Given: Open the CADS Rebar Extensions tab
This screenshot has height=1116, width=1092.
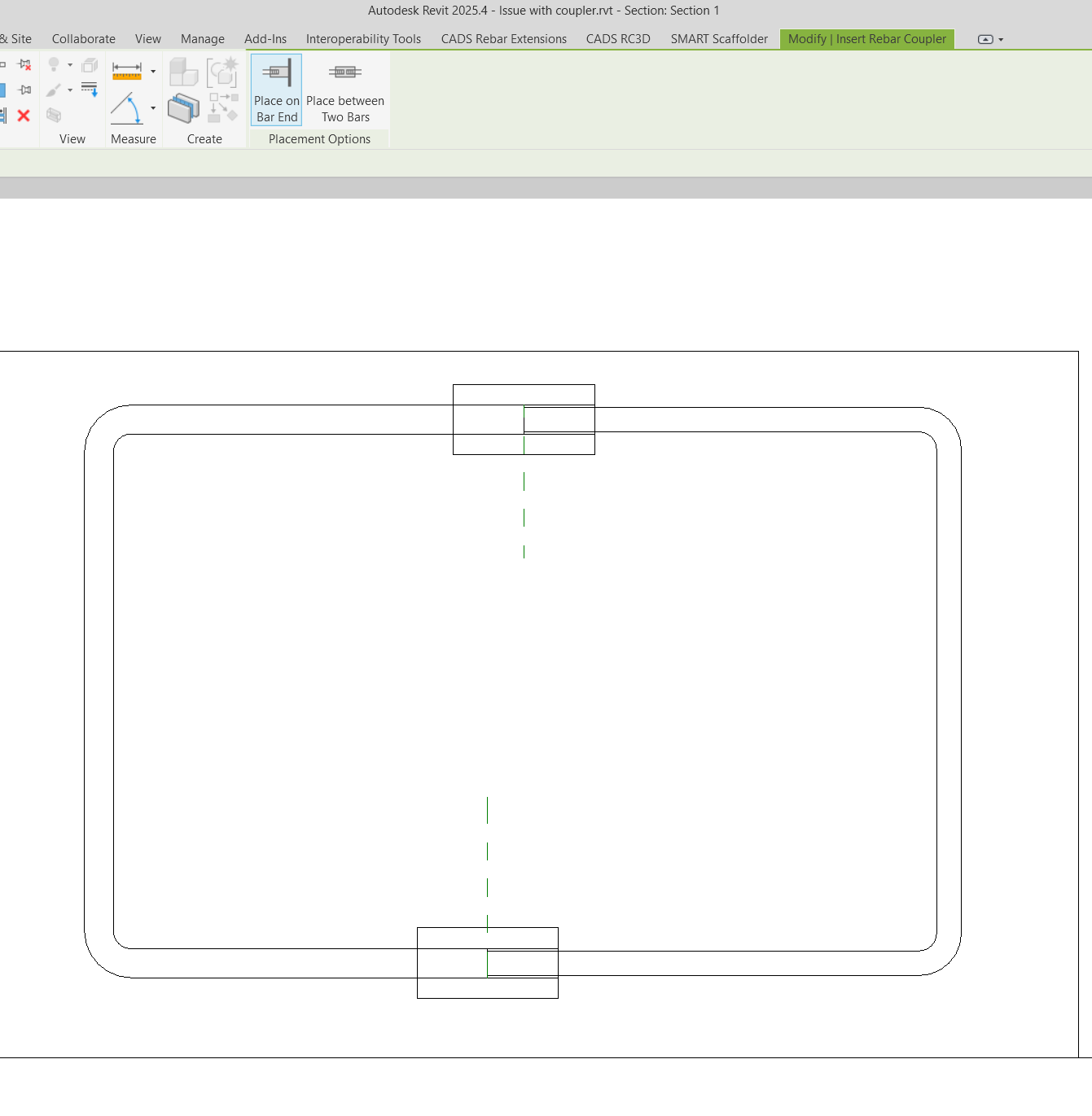Looking at the screenshot, I should click(x=502, y=38).
